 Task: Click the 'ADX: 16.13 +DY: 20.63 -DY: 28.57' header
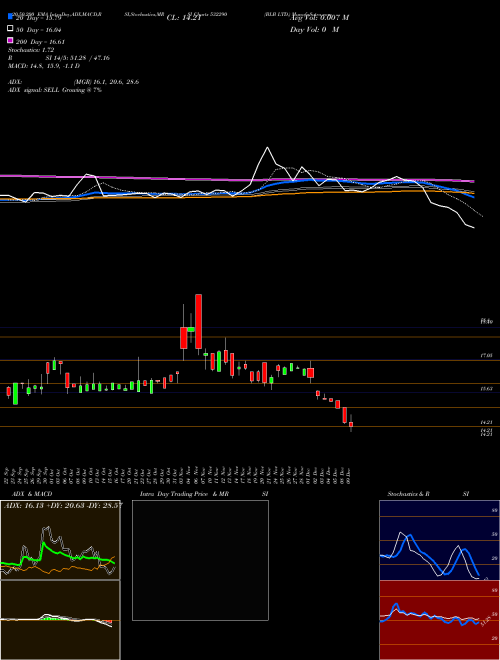click(x=63, y=505)
